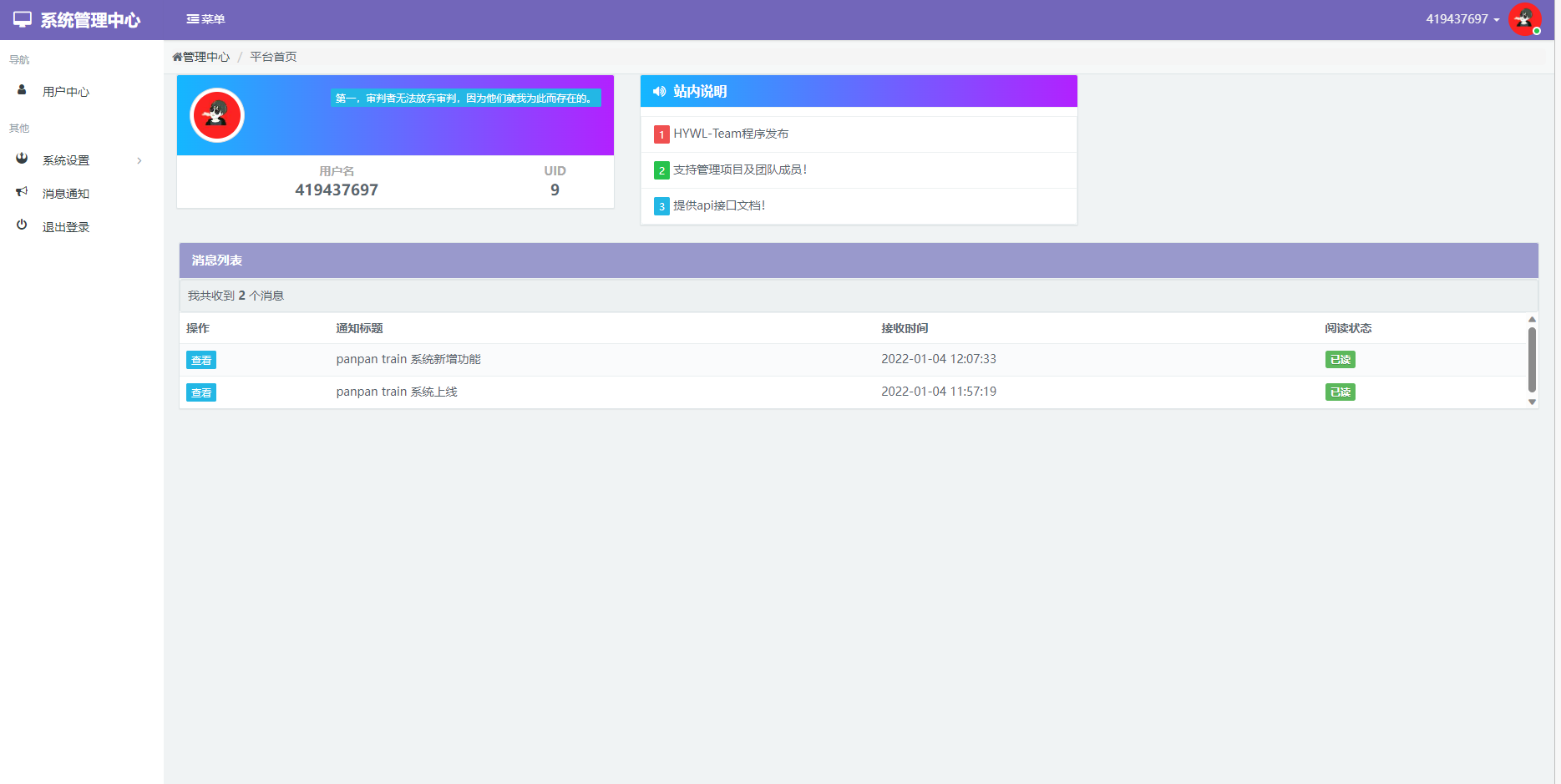Select the 支持管理项目及团队成员 notice item

(739, 169)
